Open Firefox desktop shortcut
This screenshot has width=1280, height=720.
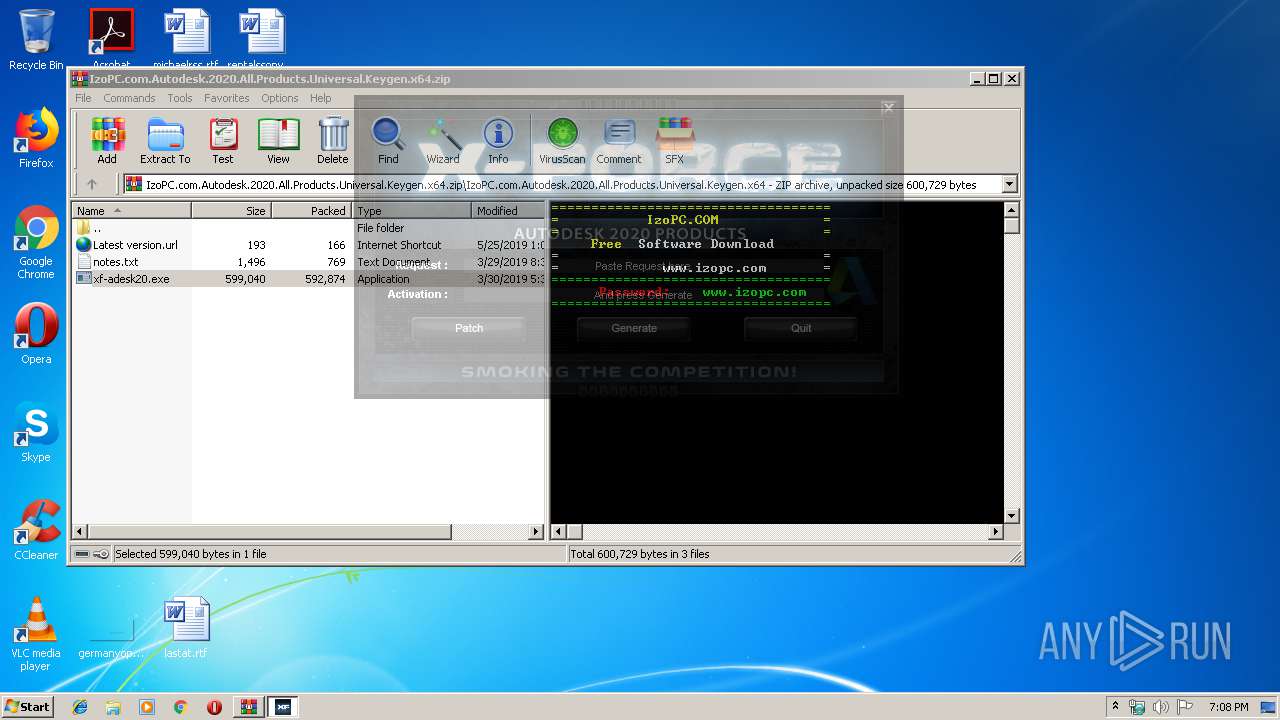point(36,139)
